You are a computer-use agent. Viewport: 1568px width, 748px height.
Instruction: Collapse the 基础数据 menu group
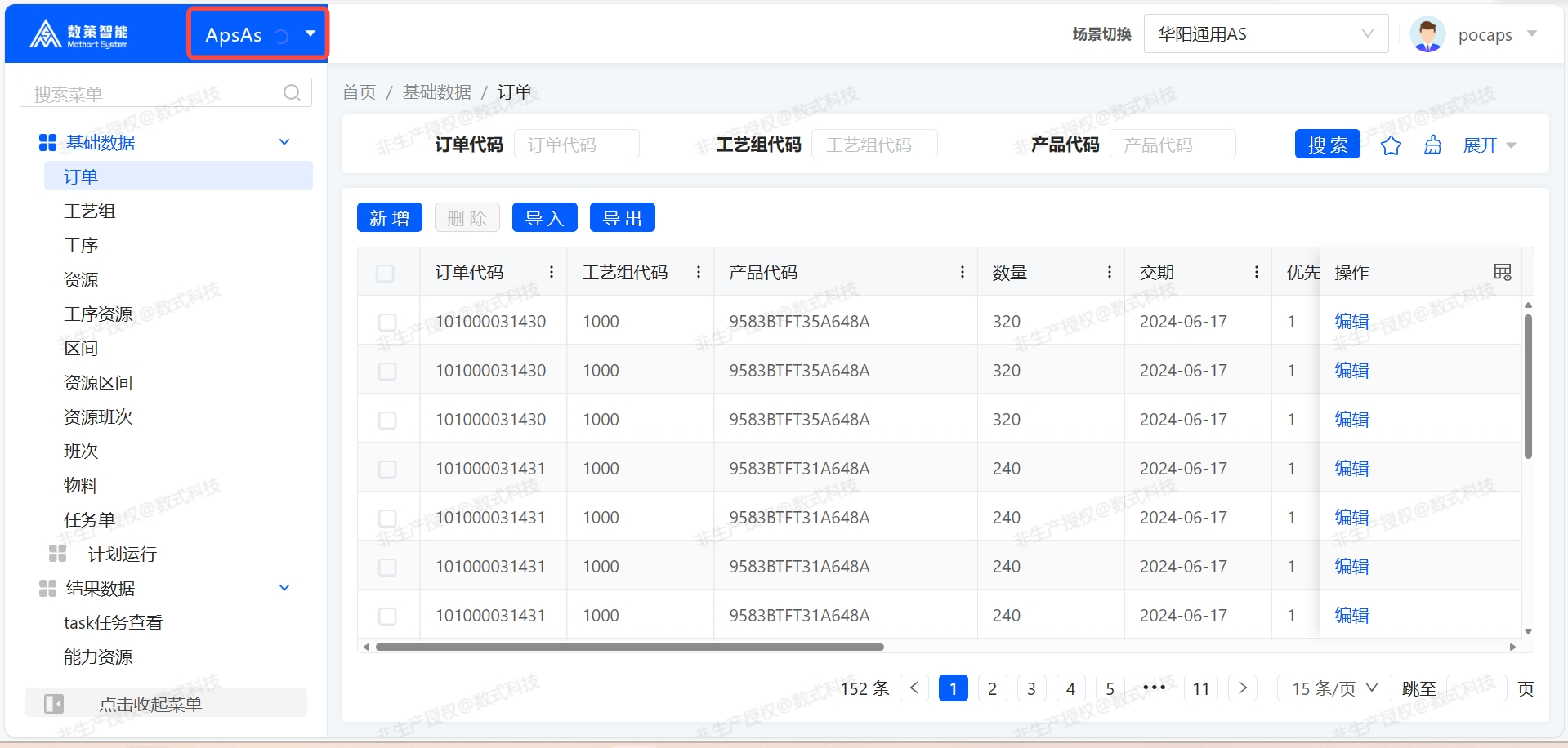coord(284,142)
